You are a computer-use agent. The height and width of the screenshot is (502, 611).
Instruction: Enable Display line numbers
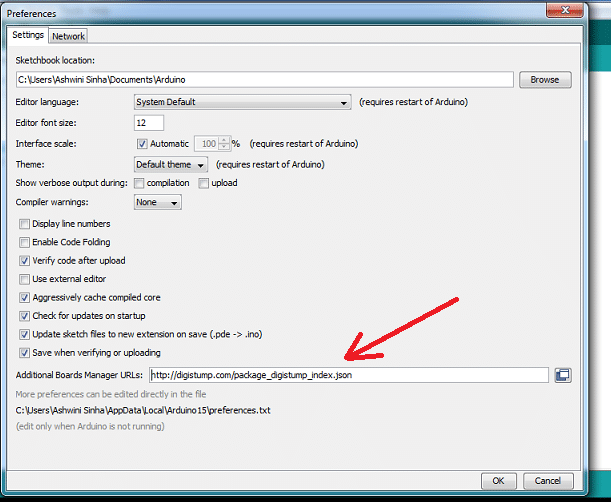25,224
